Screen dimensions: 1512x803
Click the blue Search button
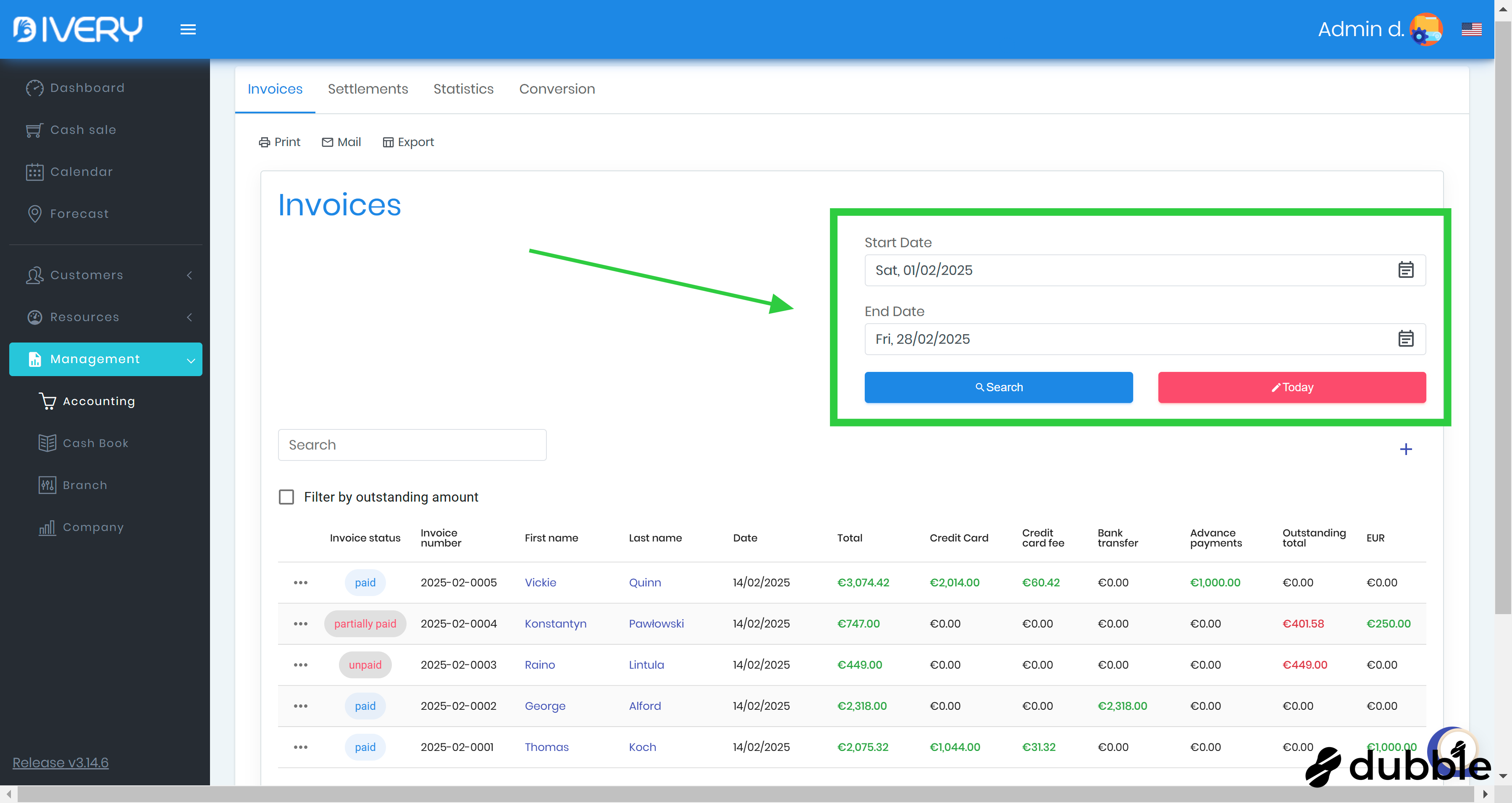998,387
